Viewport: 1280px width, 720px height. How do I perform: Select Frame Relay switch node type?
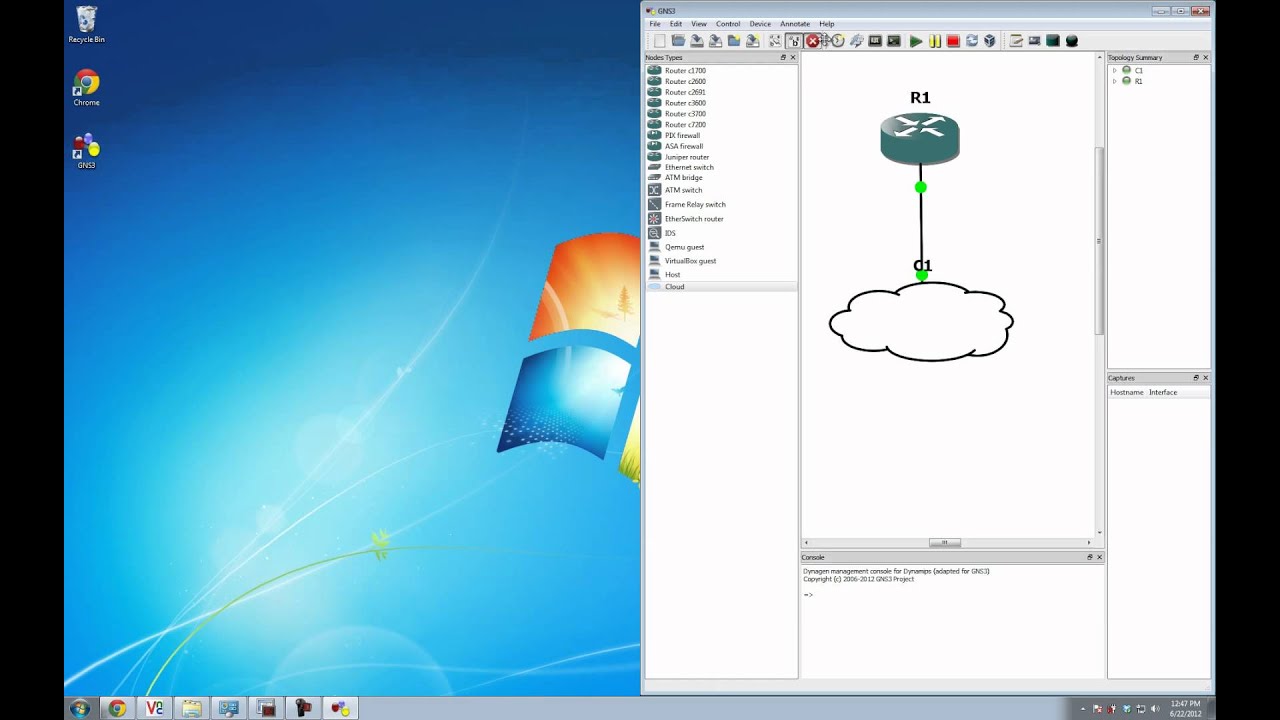(721, 204)
